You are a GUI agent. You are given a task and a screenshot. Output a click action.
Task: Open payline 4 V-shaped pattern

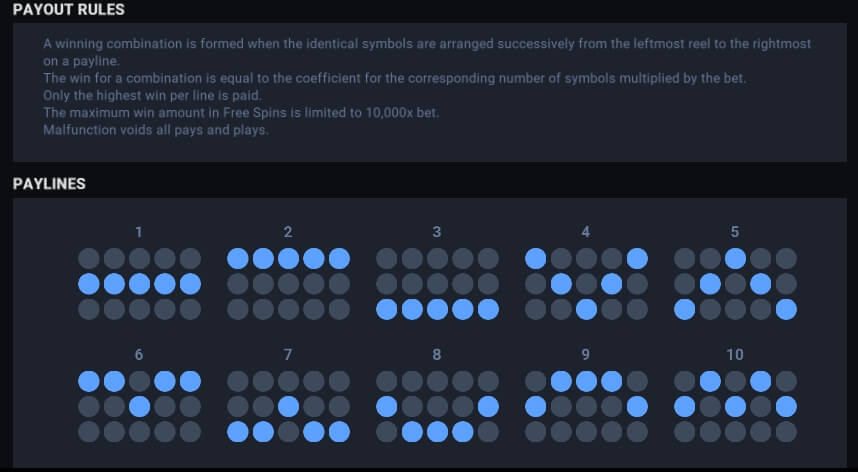(586, 284)
